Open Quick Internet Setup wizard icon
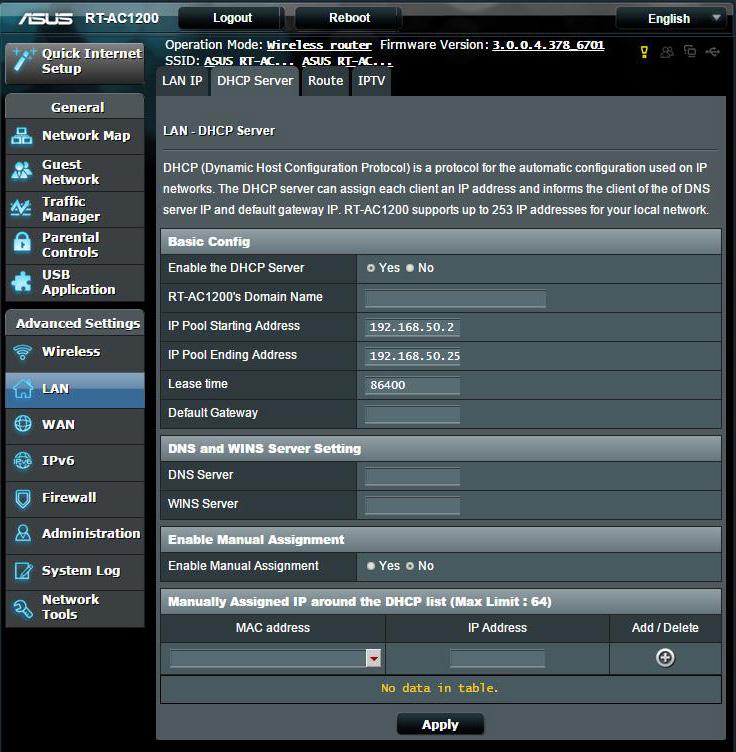This screenshot has width=736, height=752. click(x=23, y=60)
